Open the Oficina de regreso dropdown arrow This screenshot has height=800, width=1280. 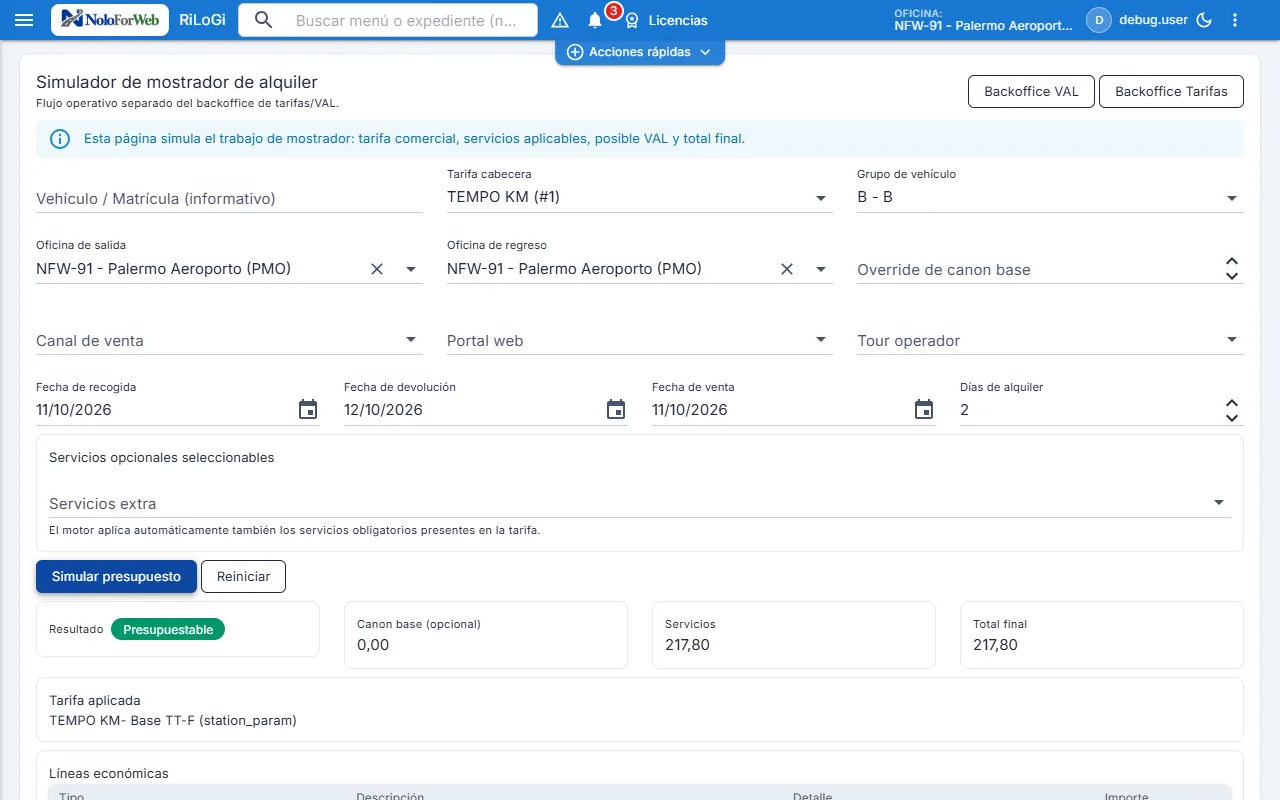[x=821, y=269]
